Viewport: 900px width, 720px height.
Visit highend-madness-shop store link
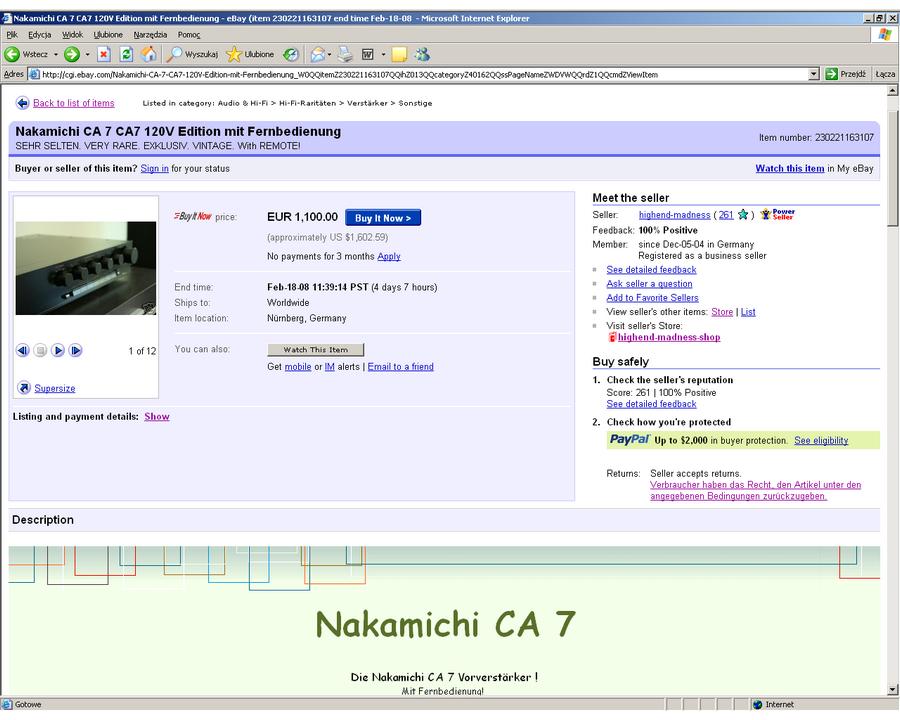click(x=669, y=337)
